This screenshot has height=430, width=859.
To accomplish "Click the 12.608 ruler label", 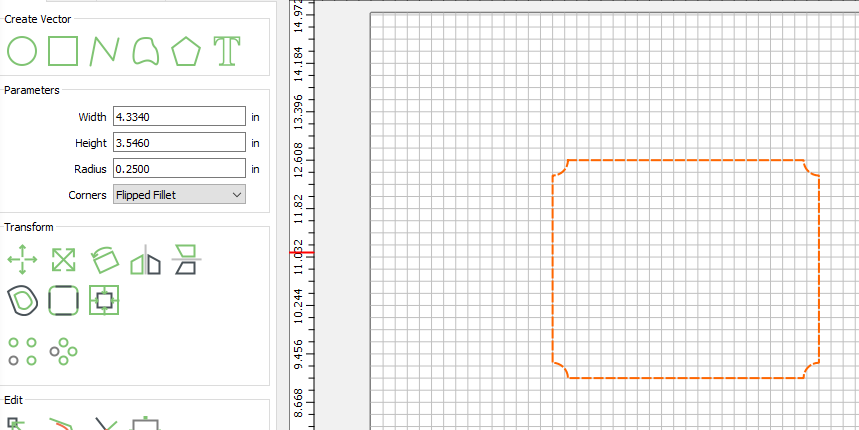I will pyautogui.click(x=299, y=162).
